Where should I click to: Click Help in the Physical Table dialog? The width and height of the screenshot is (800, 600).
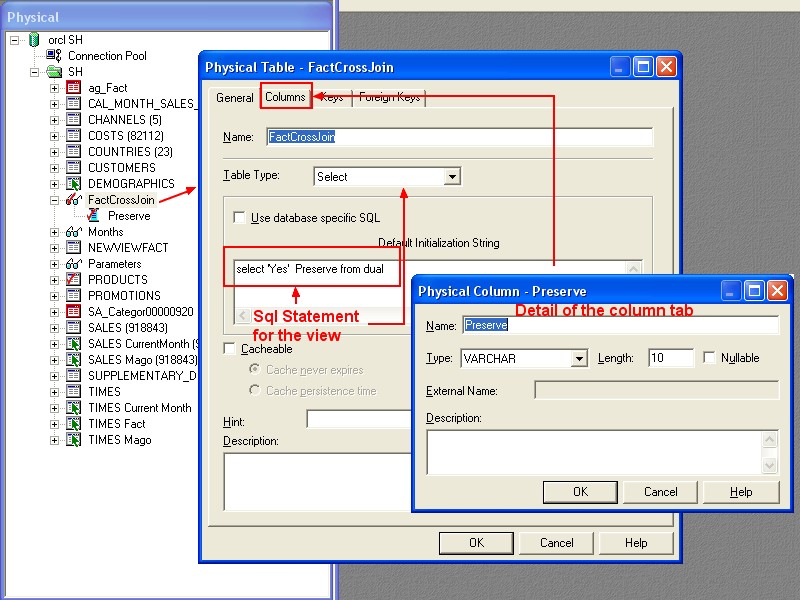636,542
